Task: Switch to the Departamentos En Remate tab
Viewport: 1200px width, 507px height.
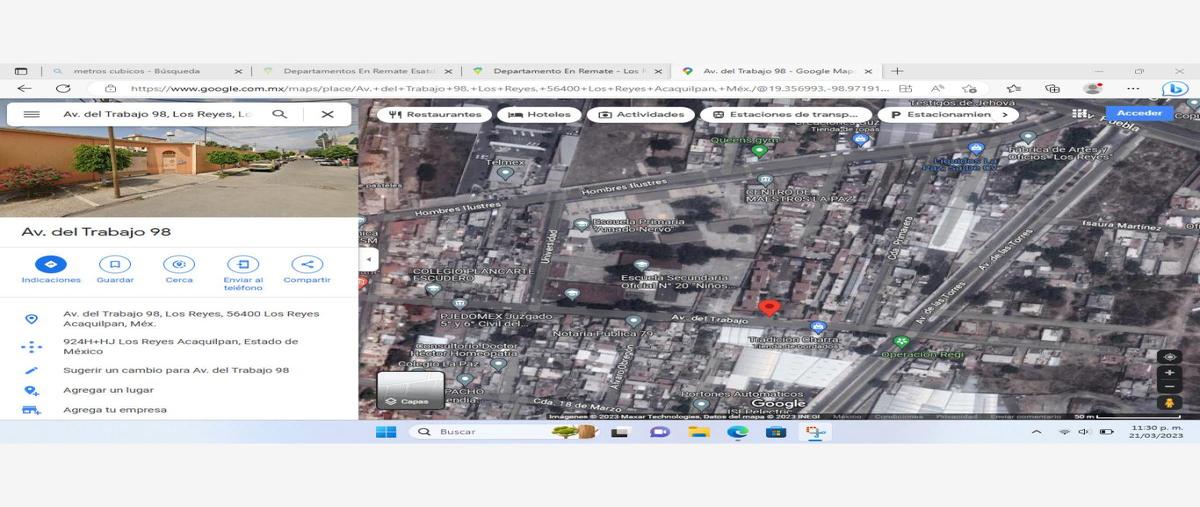Action: point(355,71)
